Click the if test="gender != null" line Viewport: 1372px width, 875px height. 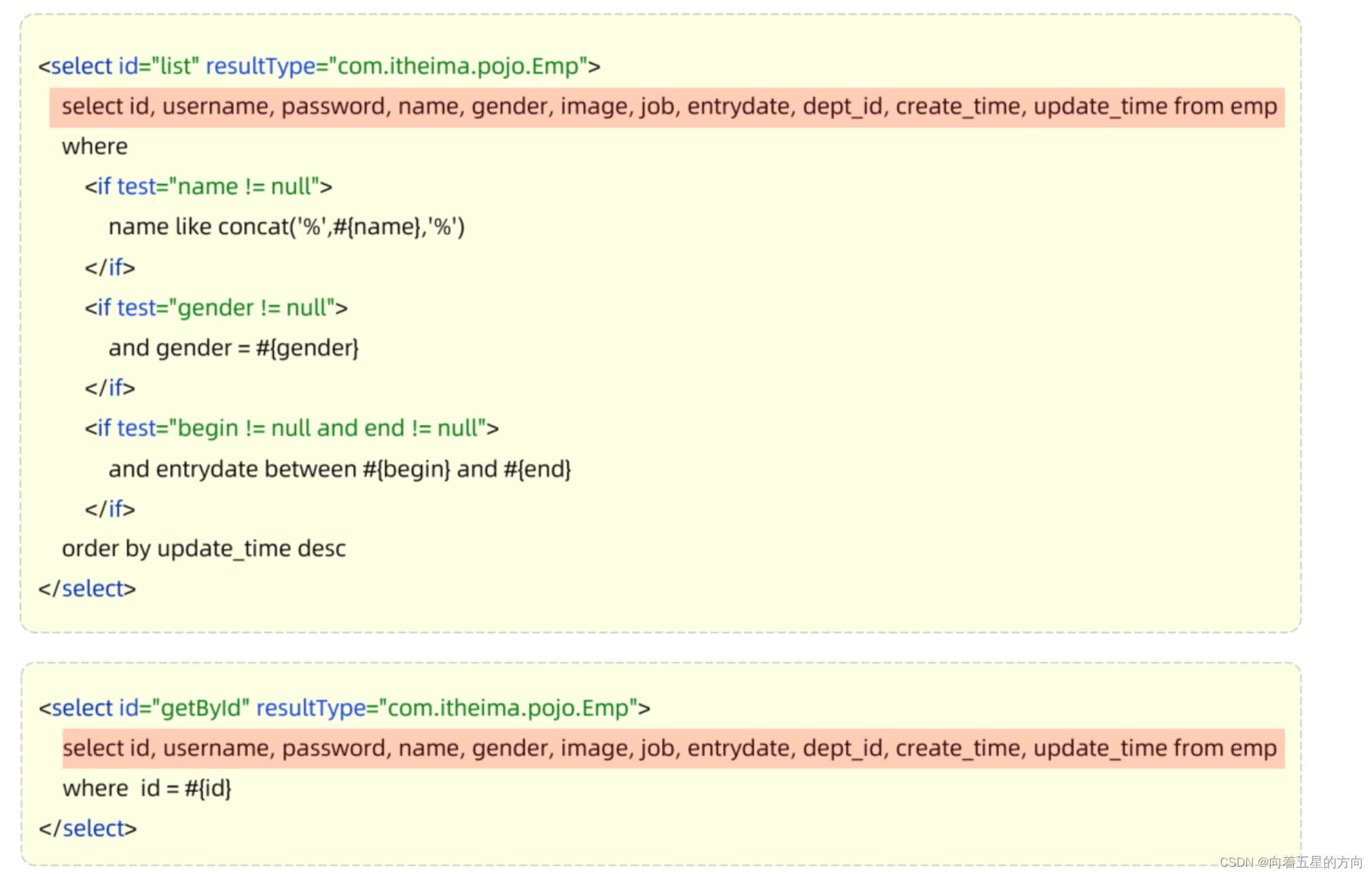tap(216, 307)
